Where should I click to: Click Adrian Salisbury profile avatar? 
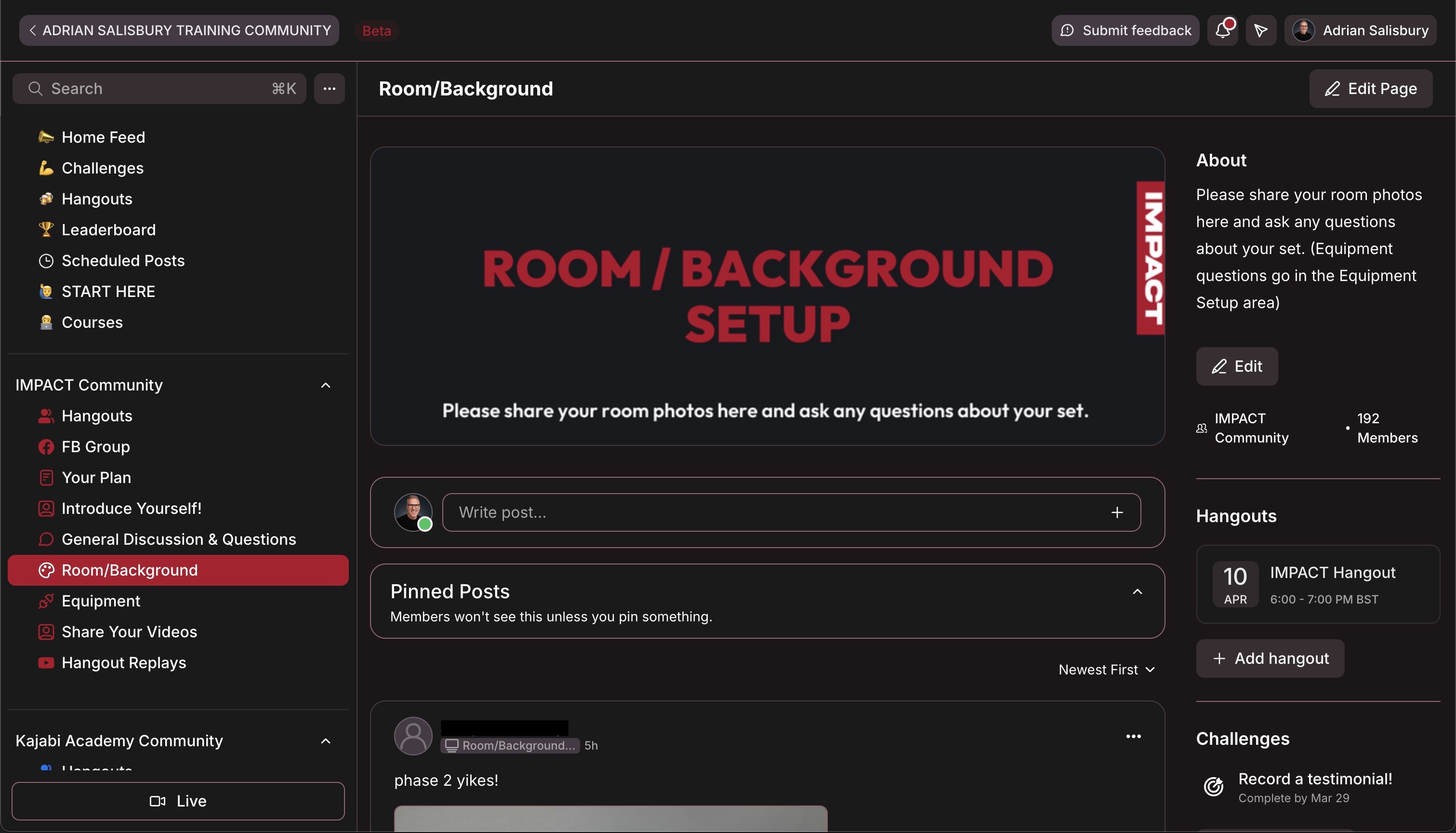[1303, 30]
